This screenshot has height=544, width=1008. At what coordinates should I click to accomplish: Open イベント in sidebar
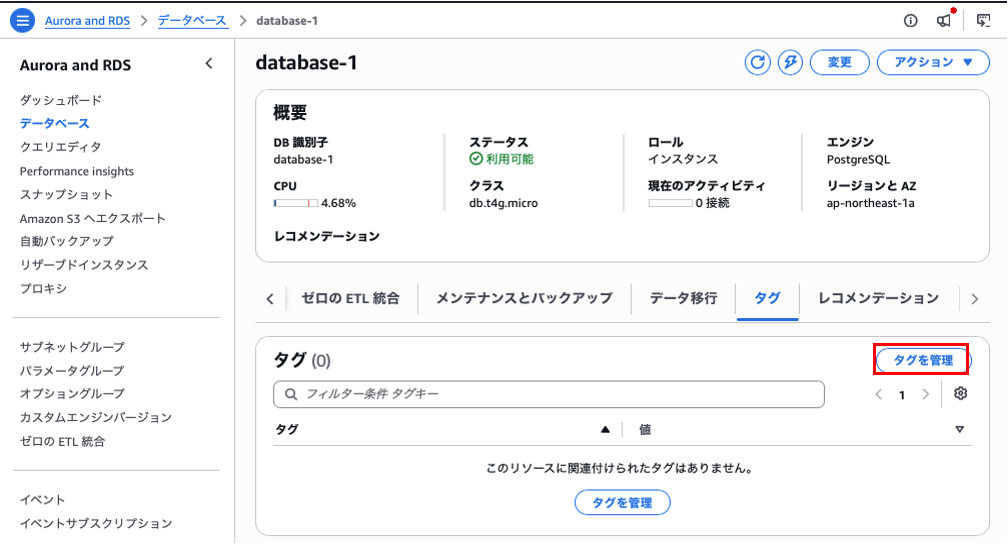(42, 500)
